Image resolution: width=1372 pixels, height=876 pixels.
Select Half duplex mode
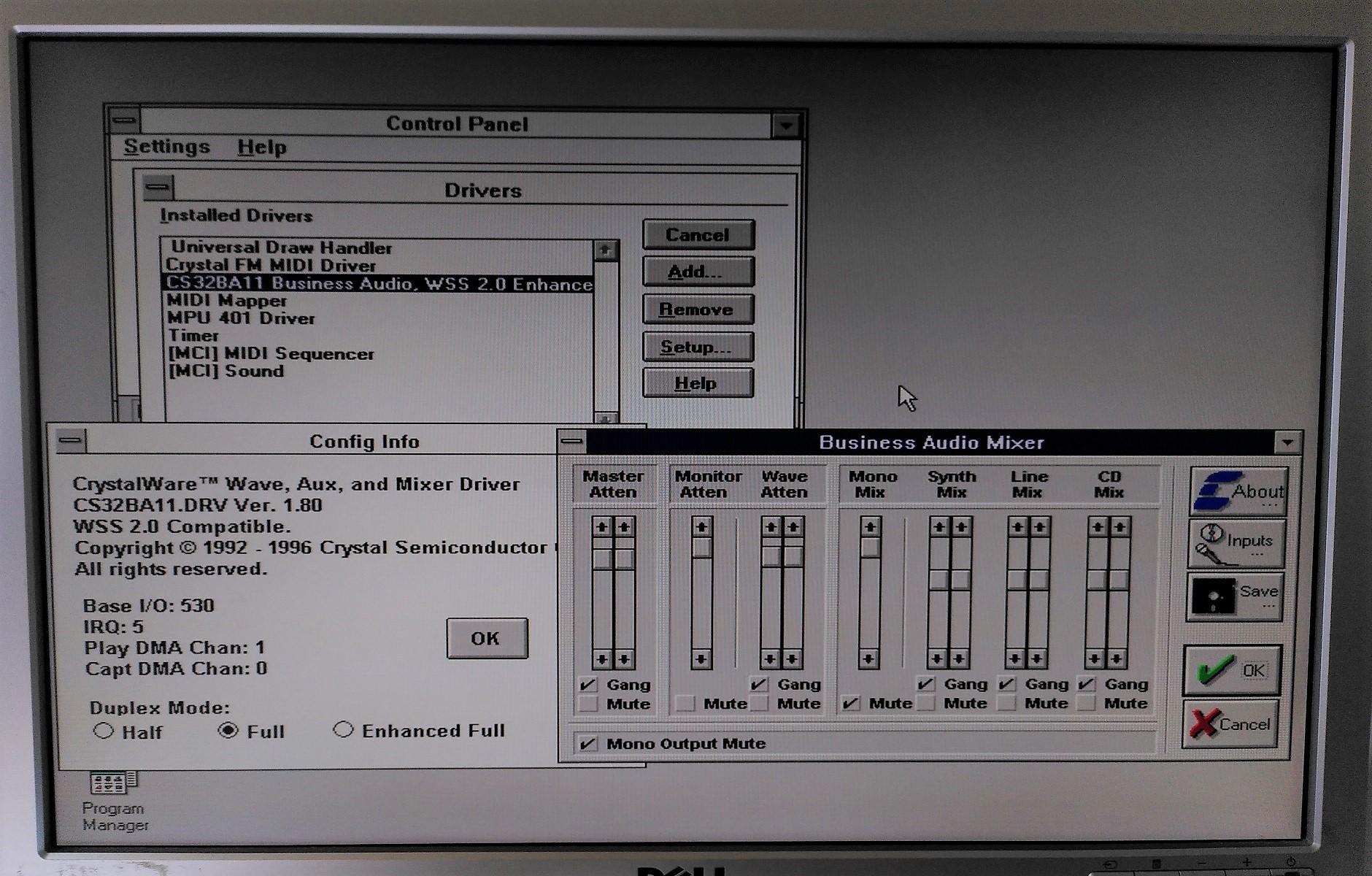pos(104,731)
